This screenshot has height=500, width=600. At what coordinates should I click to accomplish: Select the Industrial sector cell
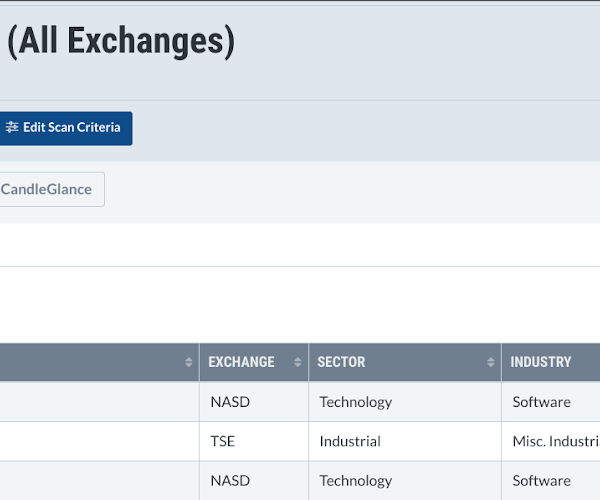pyautogui.click(x=405, y=441)
